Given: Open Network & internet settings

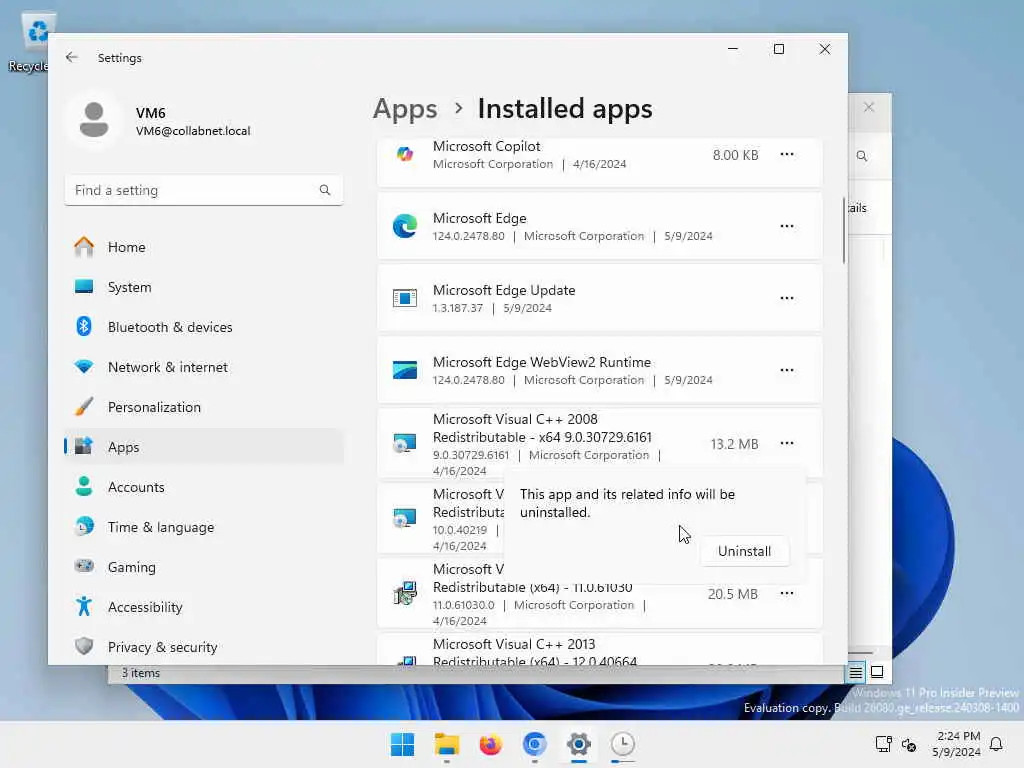Looking at the screenshot, I should tap(204, 367).
